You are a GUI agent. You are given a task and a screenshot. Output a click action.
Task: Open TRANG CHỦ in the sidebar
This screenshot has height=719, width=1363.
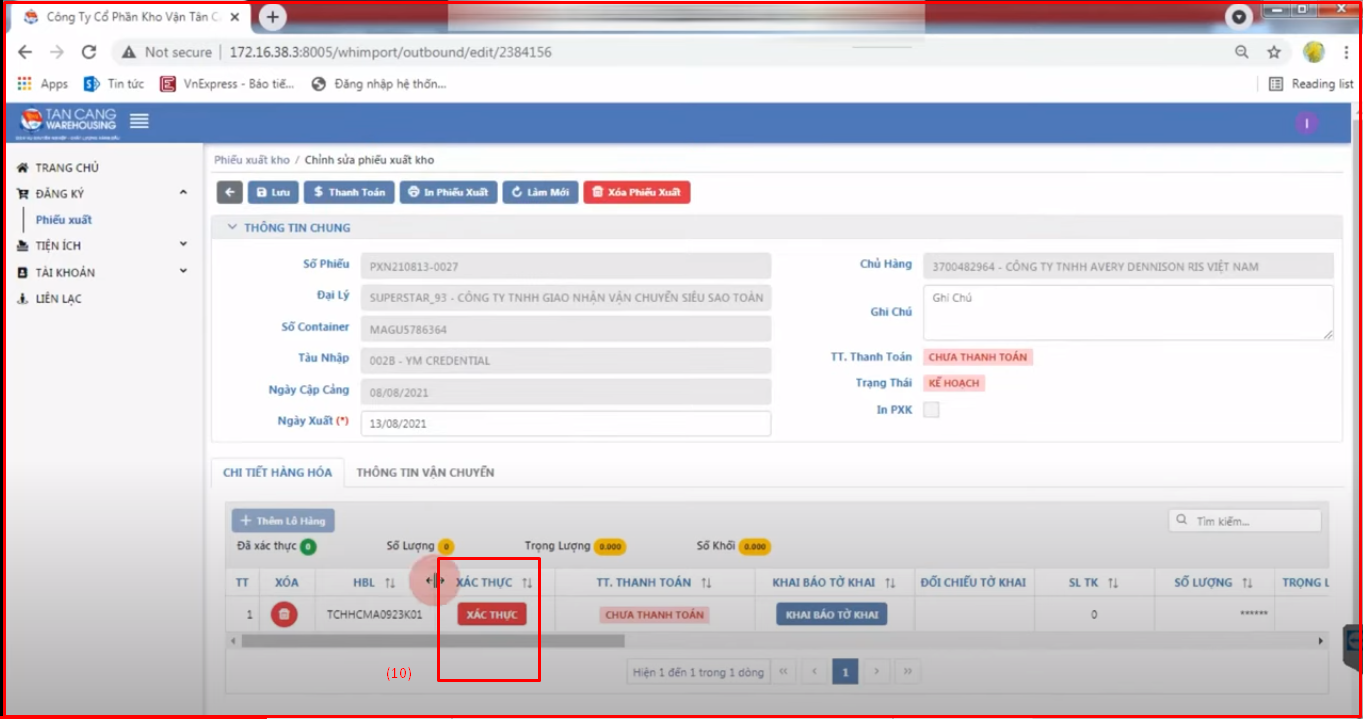coord(66,168)
